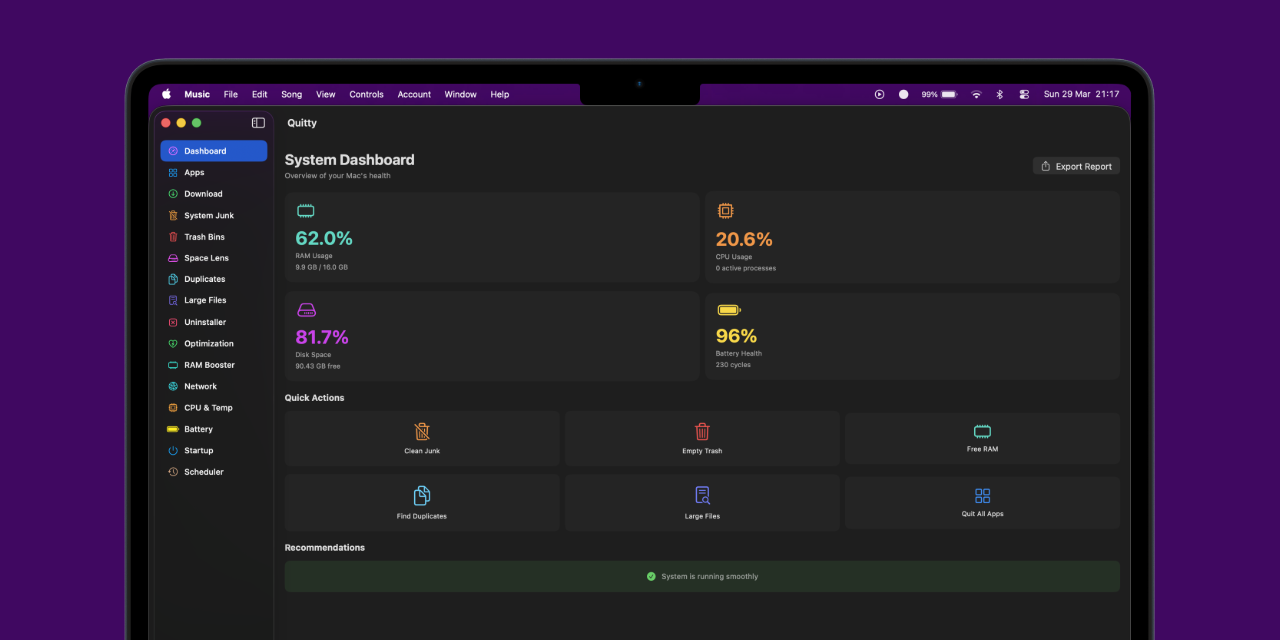The height and width of the screenshot is (640, 1280).
Task: Open Bluetooth status in menu bar
Action: pyautogui.click(x=999, y=94)
